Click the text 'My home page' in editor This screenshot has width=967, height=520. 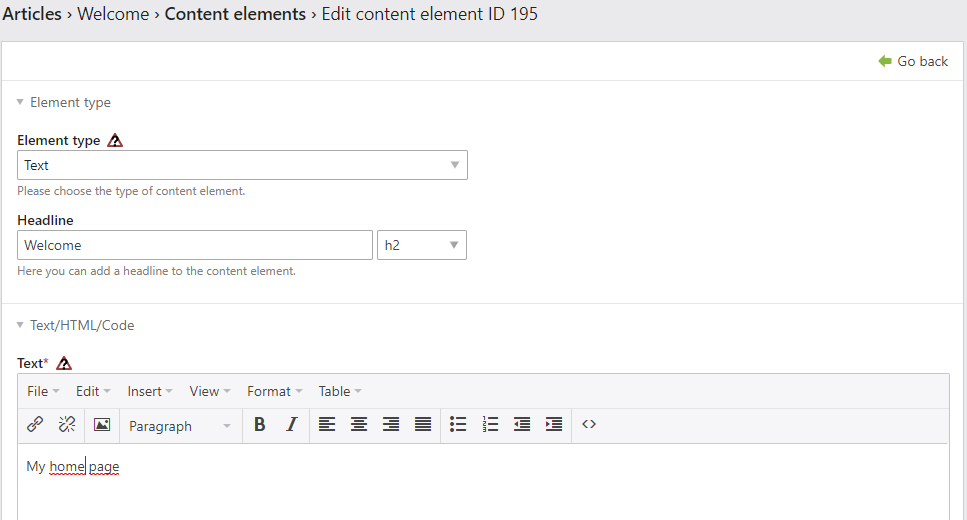click(73, 466)
